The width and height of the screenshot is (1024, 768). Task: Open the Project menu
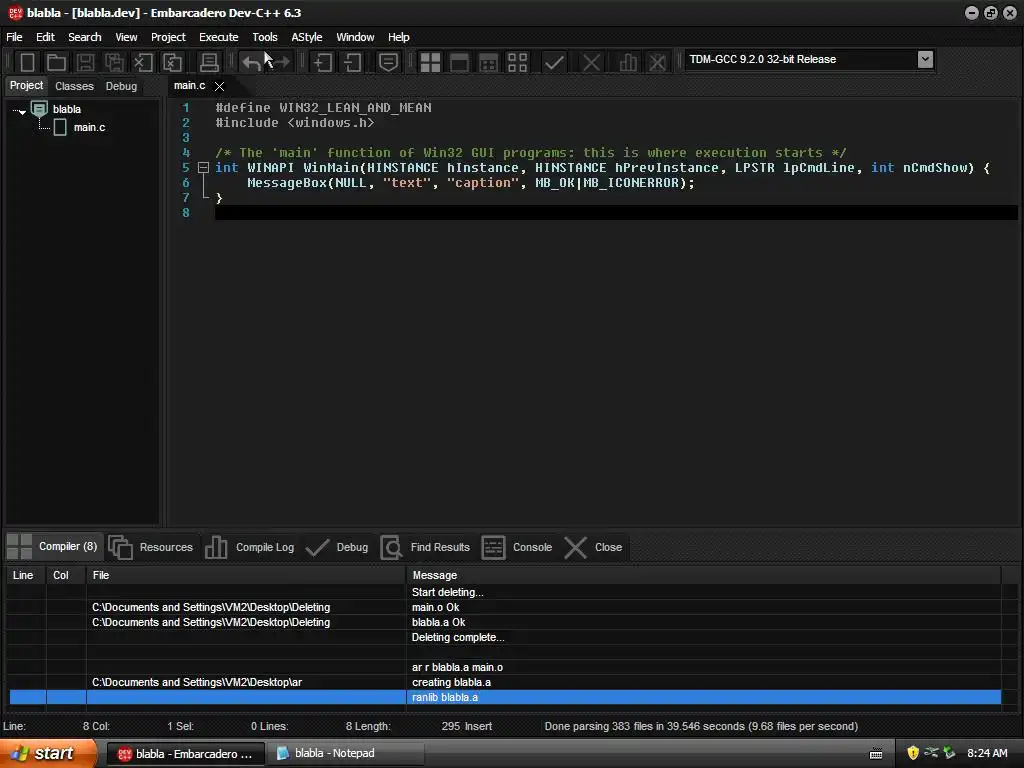tap(168, 37)
